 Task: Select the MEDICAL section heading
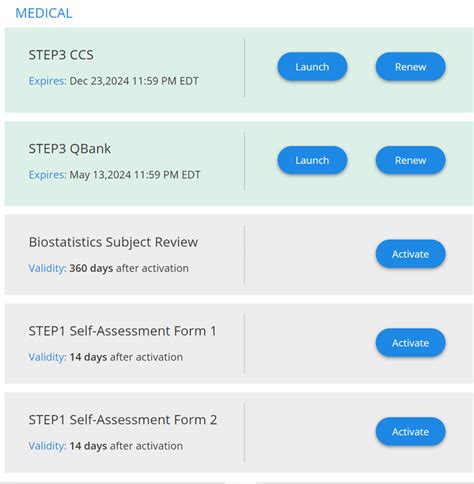click(x=44, y=13)
